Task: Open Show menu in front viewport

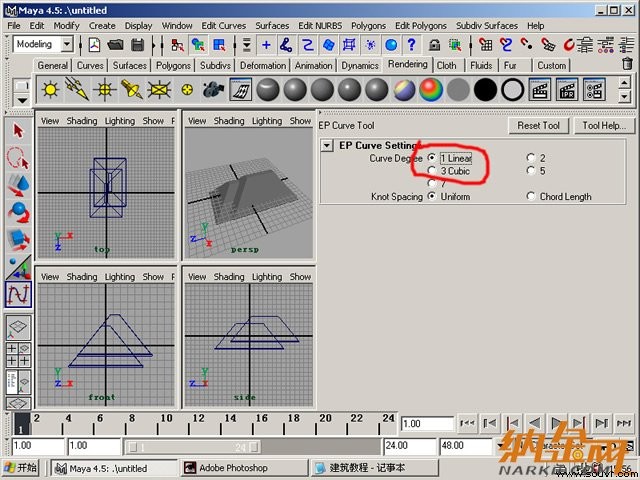Action: pyautogui.click(x=153, y=277)
